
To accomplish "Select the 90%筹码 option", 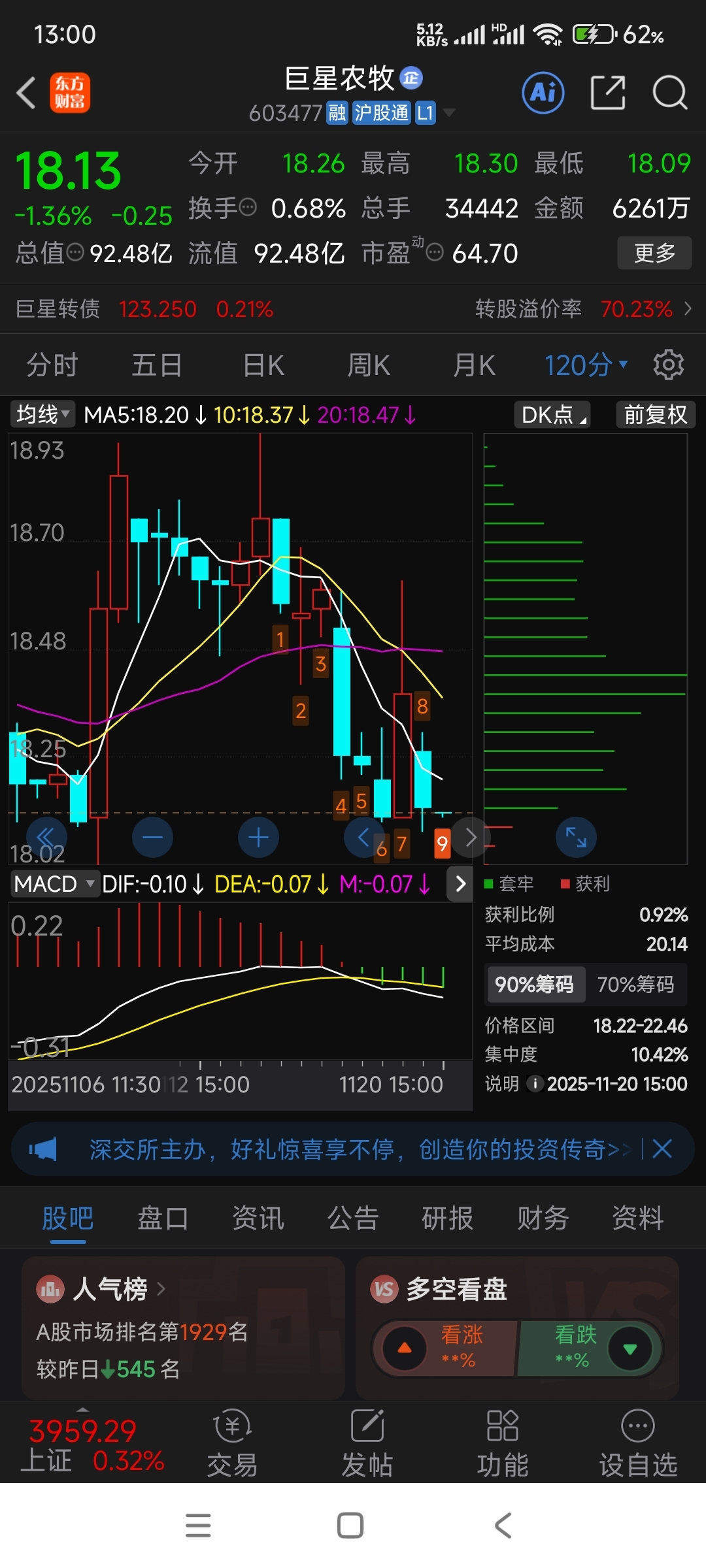I will 535,984.
